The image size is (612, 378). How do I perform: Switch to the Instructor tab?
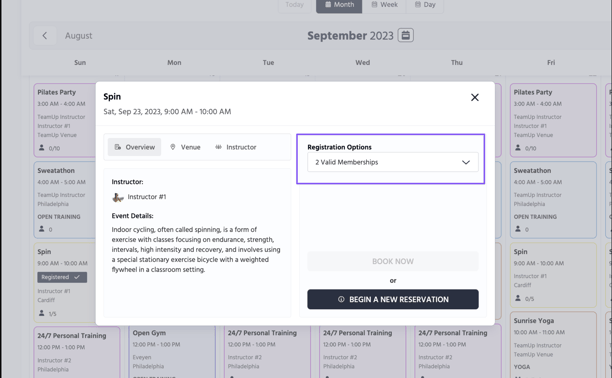pos(236,147)
